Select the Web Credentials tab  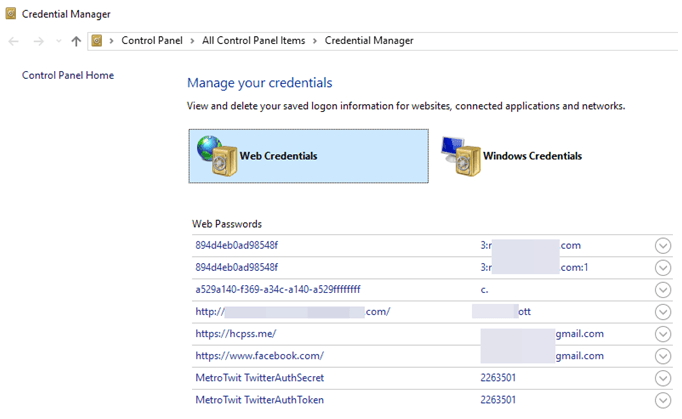click(x=308, y=156)
